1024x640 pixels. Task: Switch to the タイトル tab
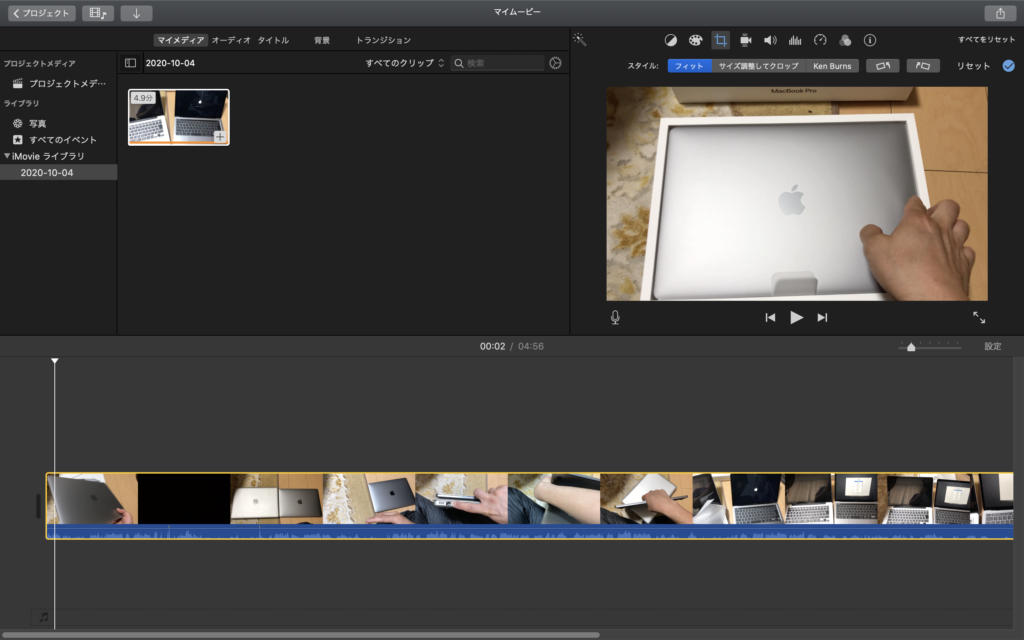[273, 40]
